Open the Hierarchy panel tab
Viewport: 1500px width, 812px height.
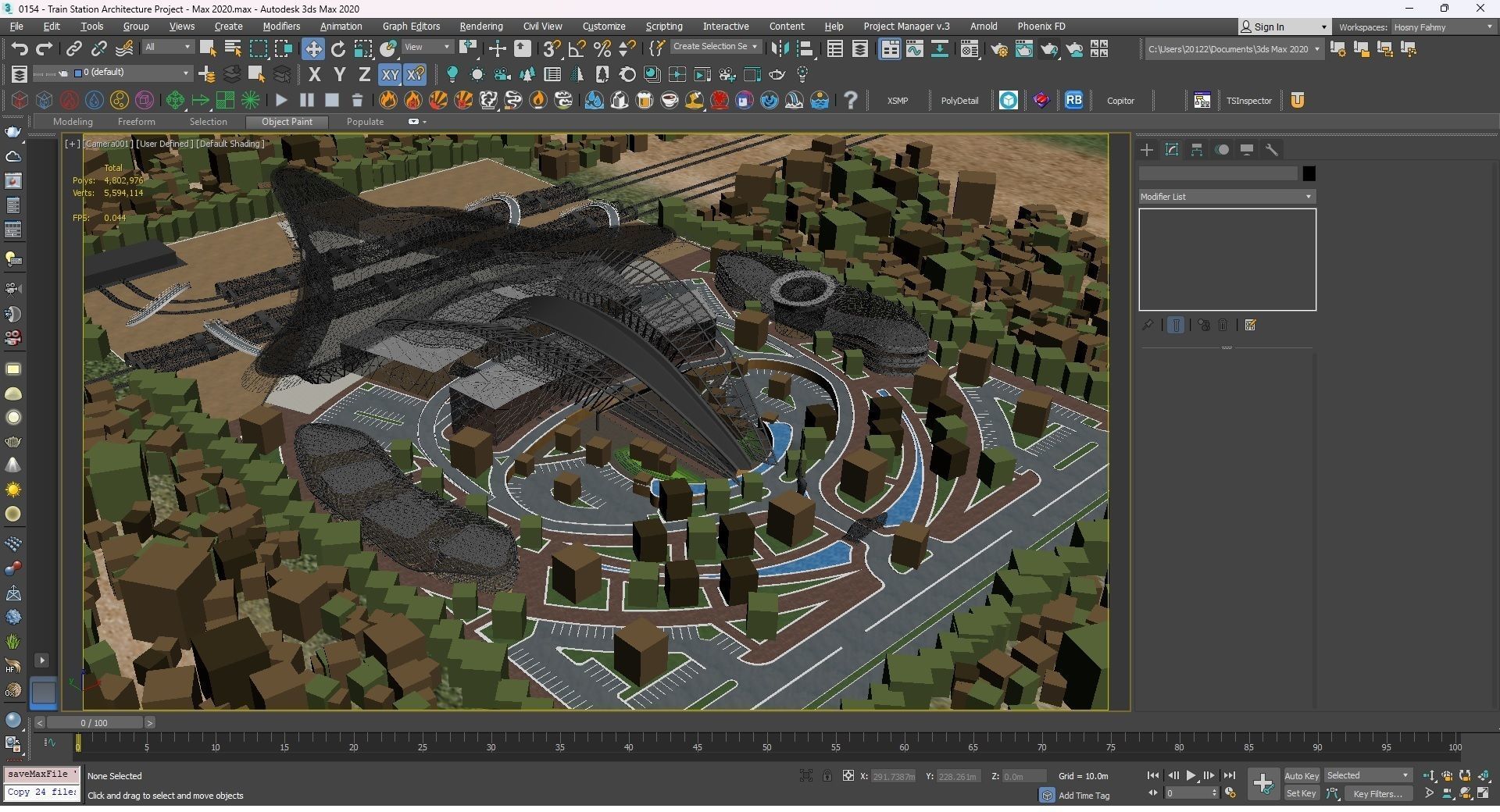[1197, 149]
